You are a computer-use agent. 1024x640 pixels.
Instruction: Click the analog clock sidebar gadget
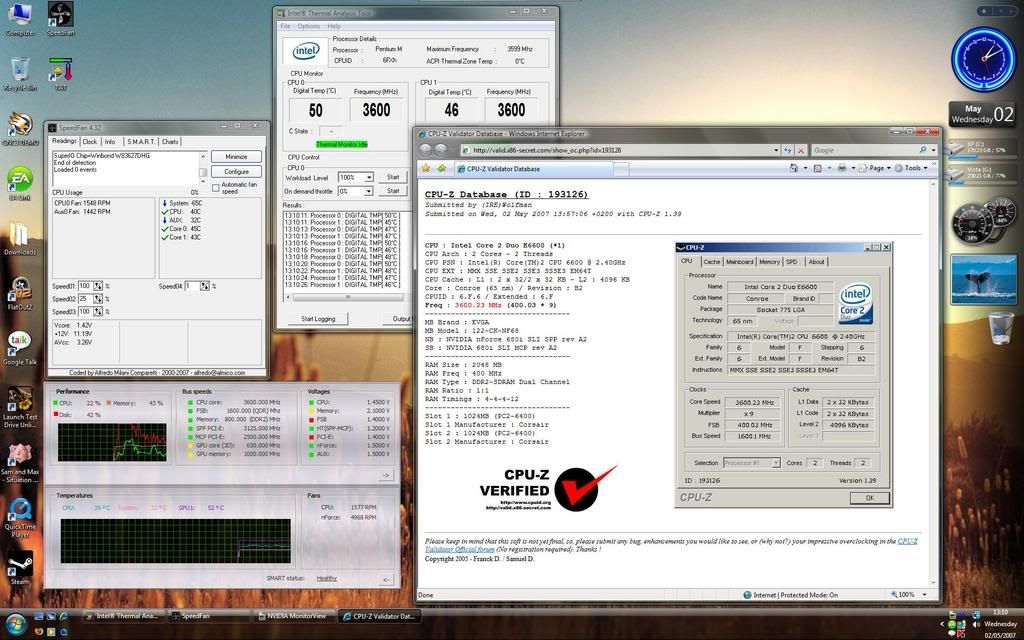(x=984, y=60)
